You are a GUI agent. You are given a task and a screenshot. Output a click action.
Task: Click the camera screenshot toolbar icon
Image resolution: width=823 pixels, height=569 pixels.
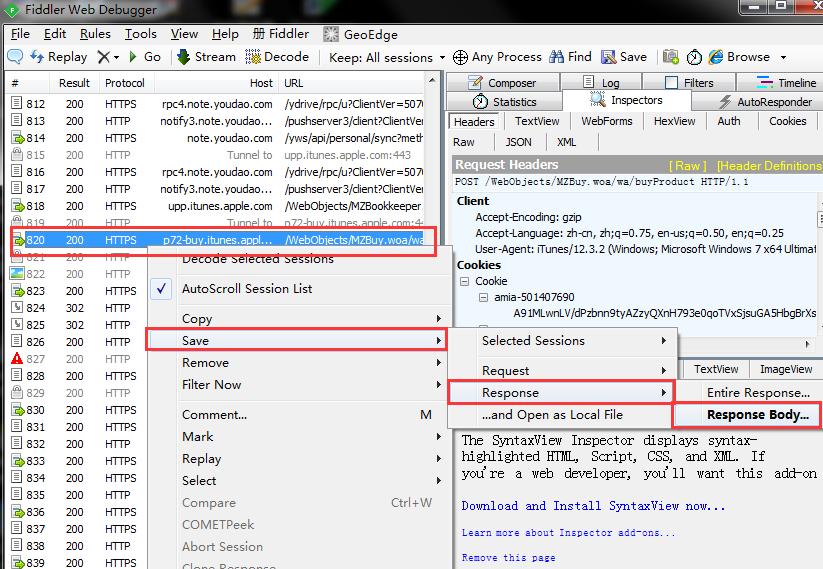pos(670,57)
